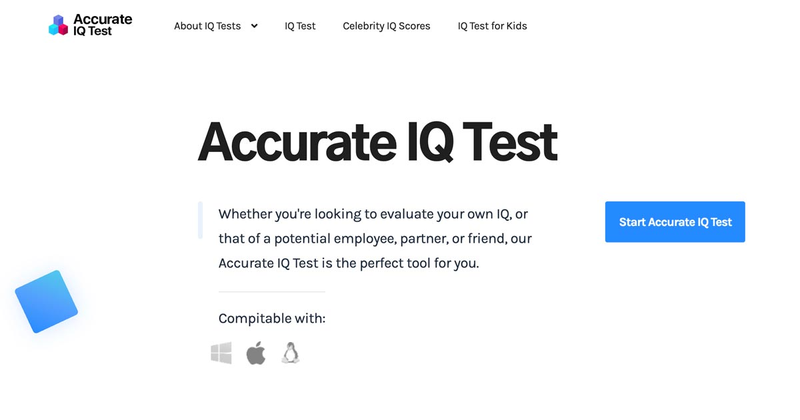Click the Windows compatibility icon
The height and width of the screenshot is (420, 800).
pos(221,353)
